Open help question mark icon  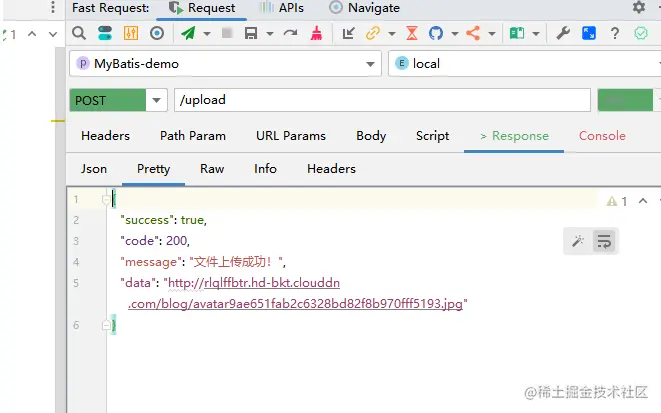615,33
